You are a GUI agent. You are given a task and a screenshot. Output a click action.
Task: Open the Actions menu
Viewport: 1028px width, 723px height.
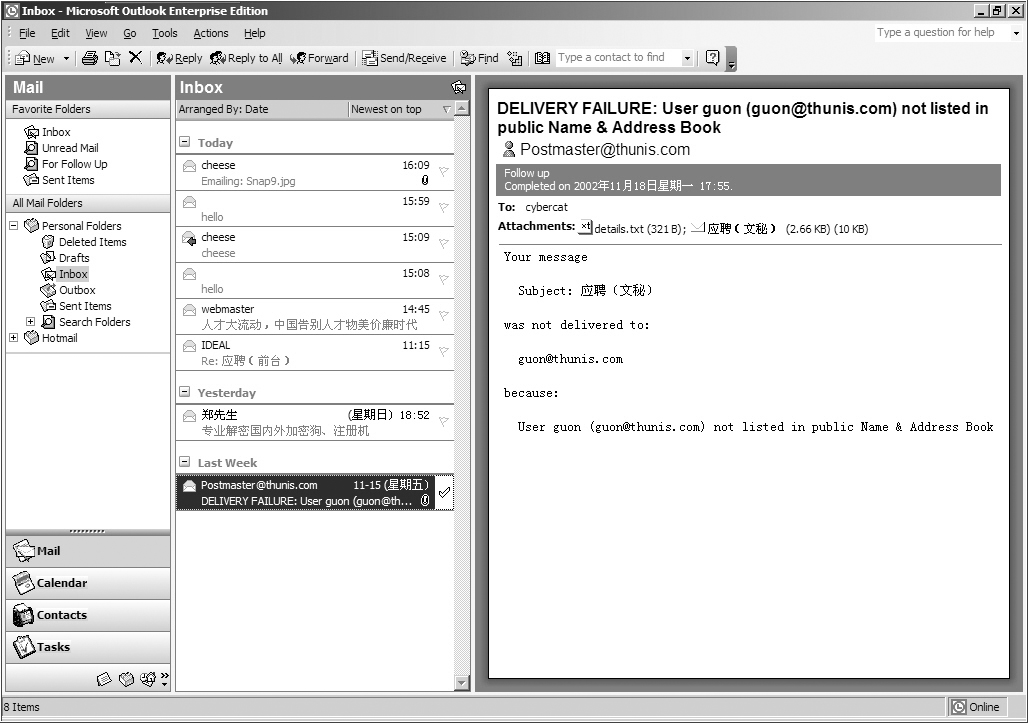(210, 33)
